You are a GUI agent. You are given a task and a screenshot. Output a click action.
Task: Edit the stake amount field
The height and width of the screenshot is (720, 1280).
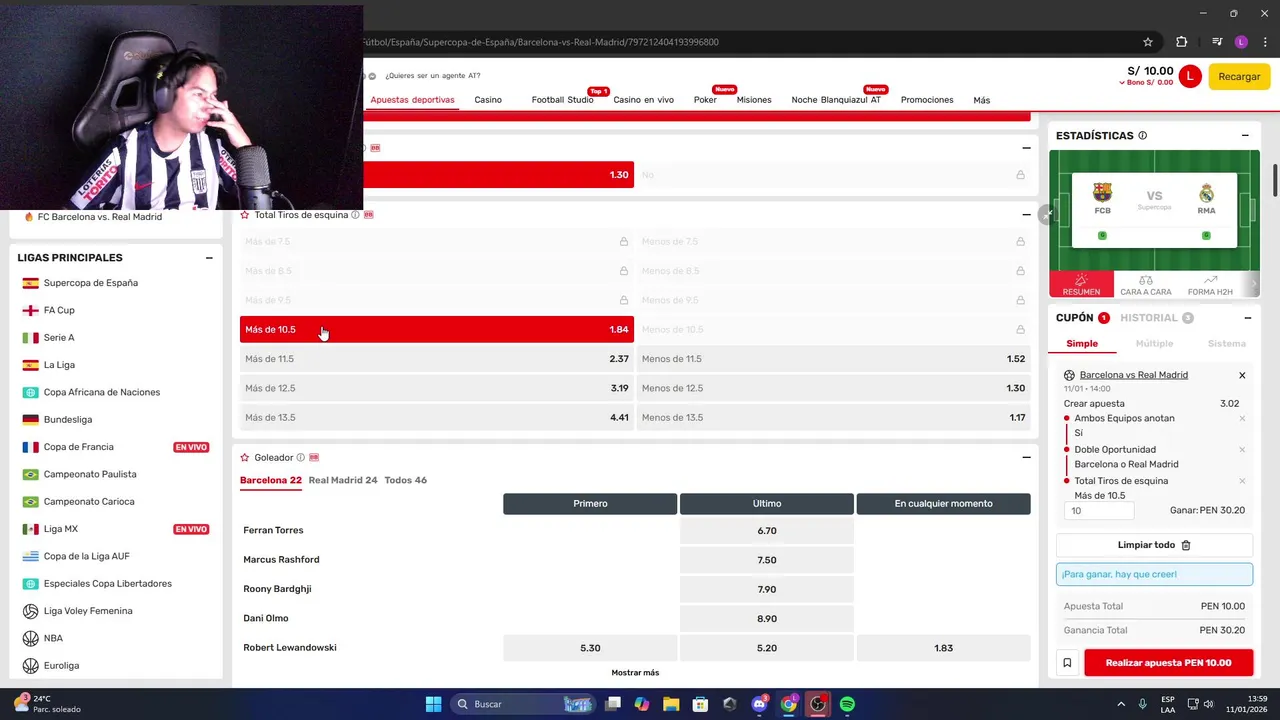tap(1099, 510)
